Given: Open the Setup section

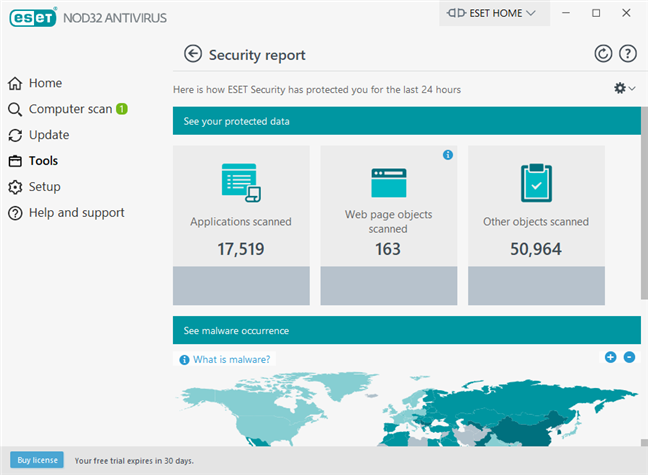Looking at the screenshot, I should 45,187.
